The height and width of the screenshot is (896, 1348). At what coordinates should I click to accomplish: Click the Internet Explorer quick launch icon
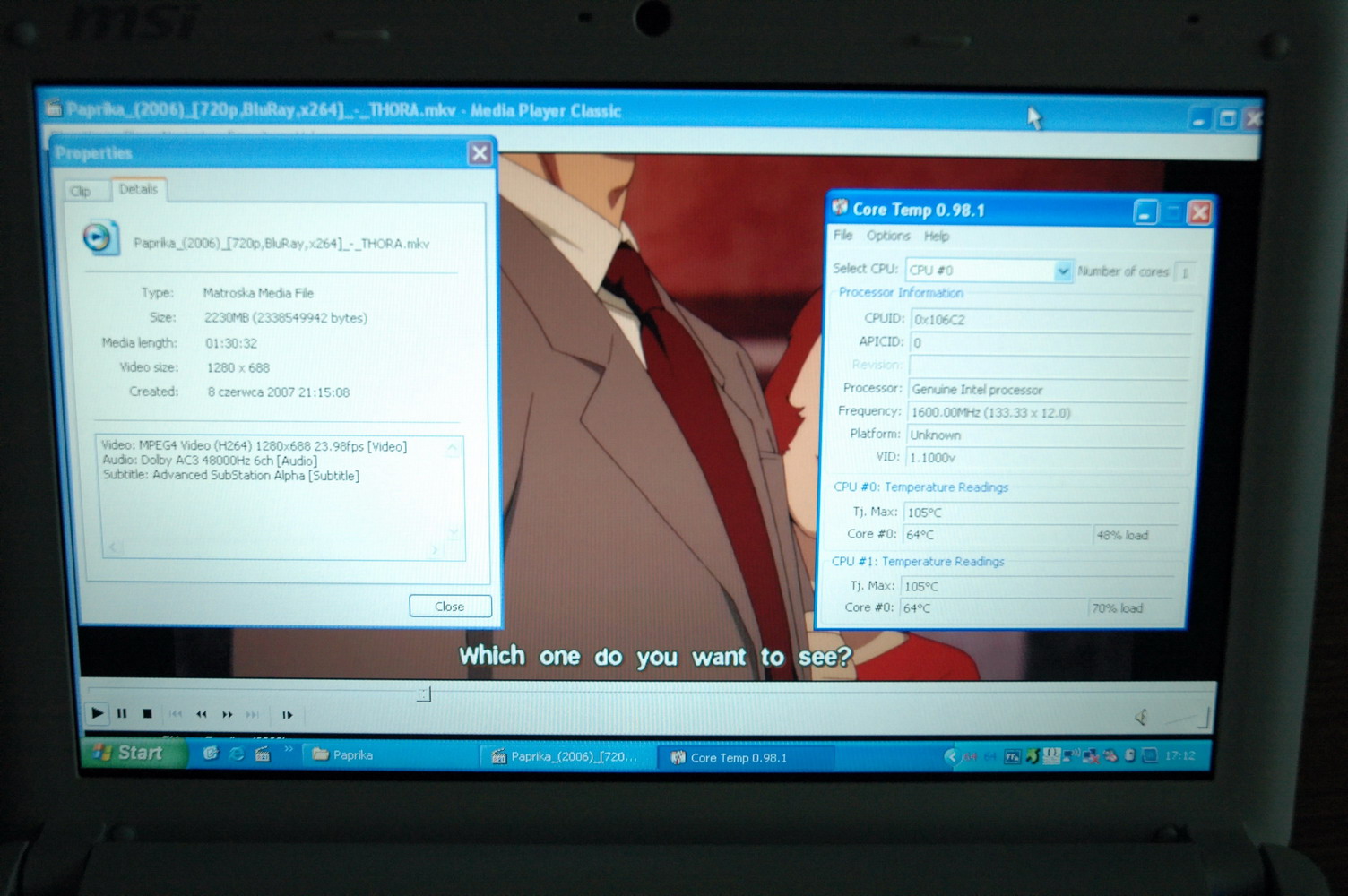coord(237,754)
